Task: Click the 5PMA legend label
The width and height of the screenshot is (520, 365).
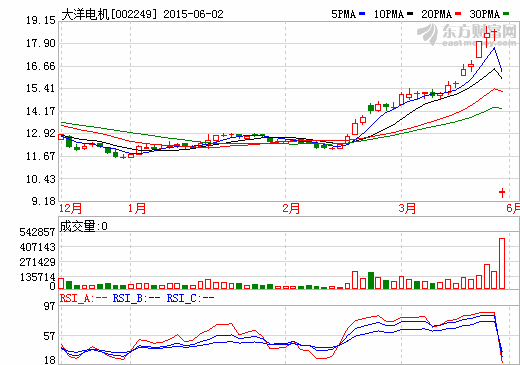Action: pyautogui.click(x=344, y=14)
